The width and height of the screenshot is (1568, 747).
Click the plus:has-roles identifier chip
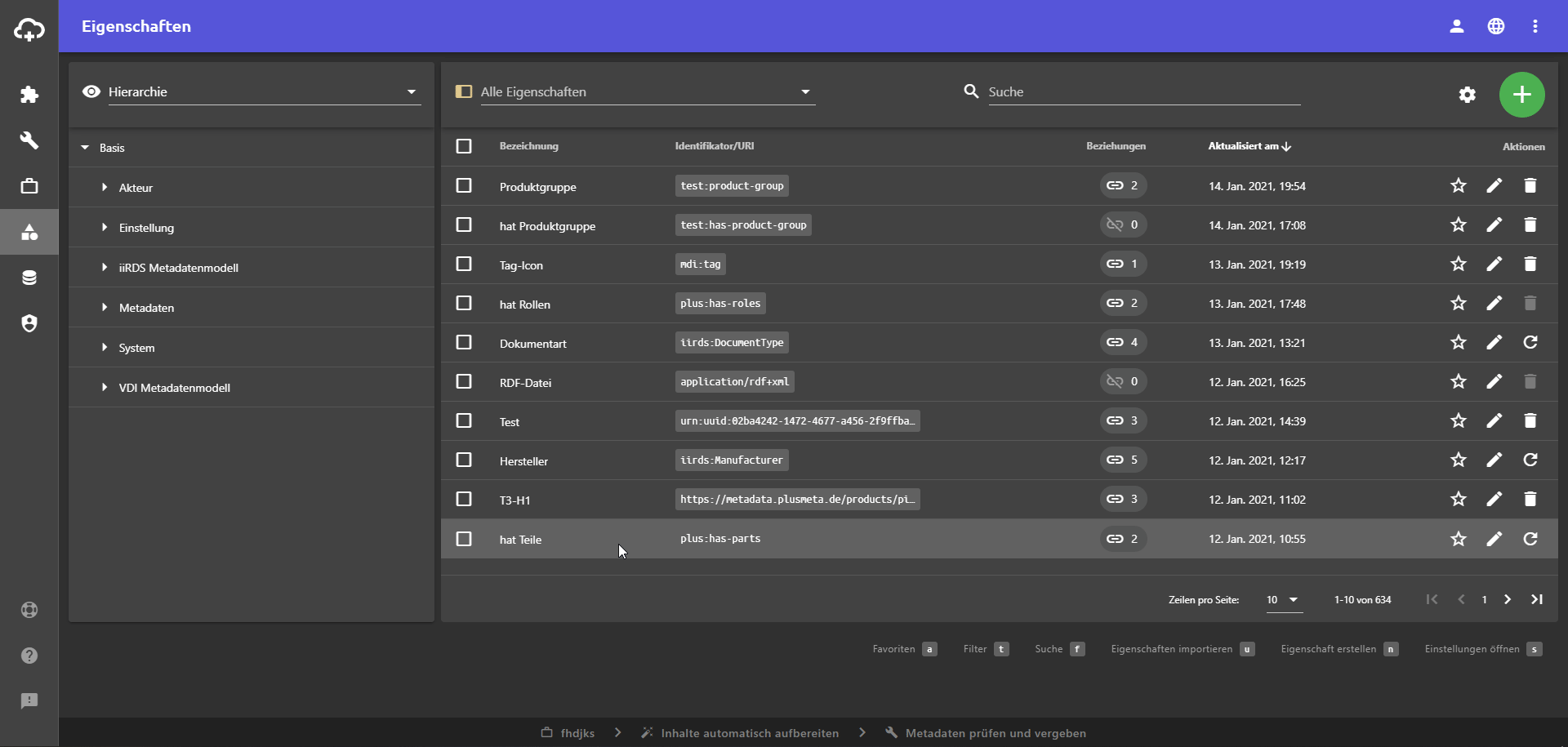720,304
